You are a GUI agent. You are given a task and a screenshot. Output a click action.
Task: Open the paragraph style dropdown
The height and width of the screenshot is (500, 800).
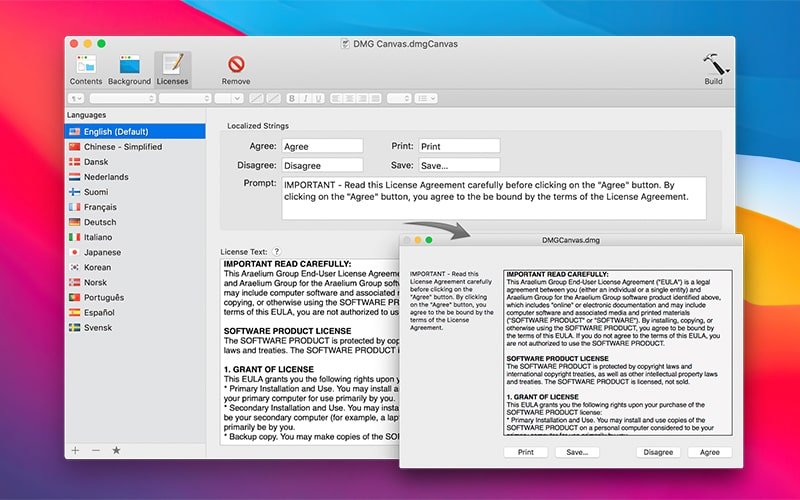click(x=76, y=98)
